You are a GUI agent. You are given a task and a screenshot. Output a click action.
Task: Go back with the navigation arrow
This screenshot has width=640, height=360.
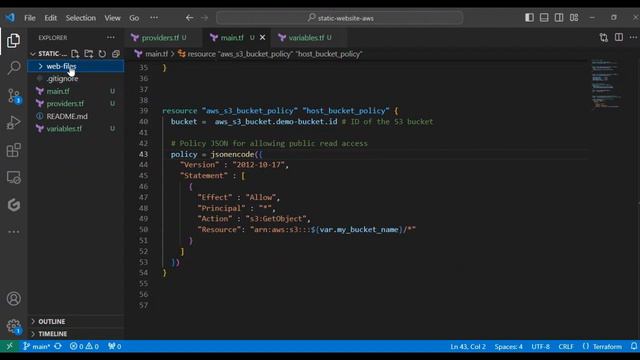coord(189,18)
